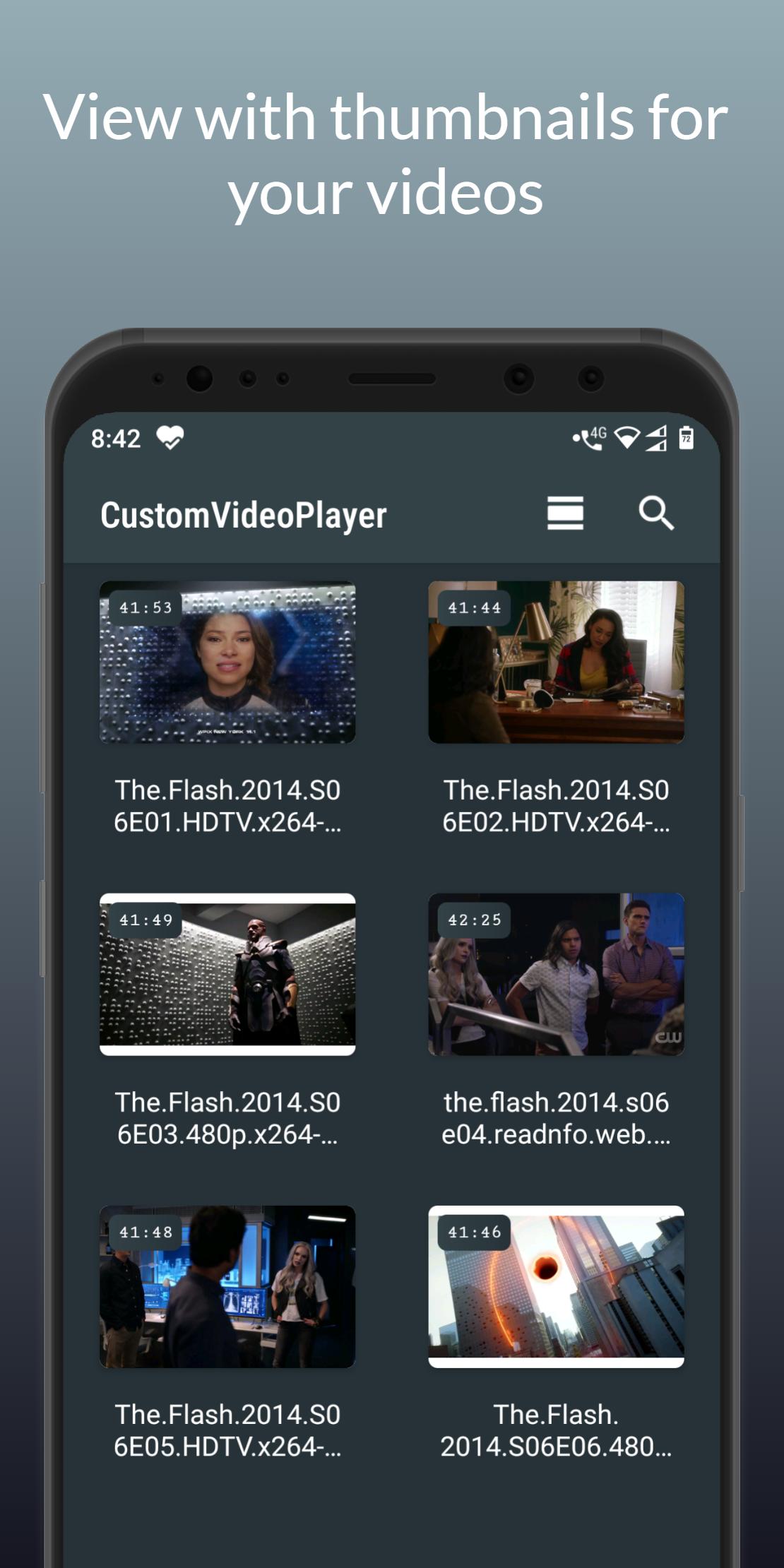Open the S06E01 video thumbnail
This screenshot has height=1568, width=784.
[x=227, y=662]
